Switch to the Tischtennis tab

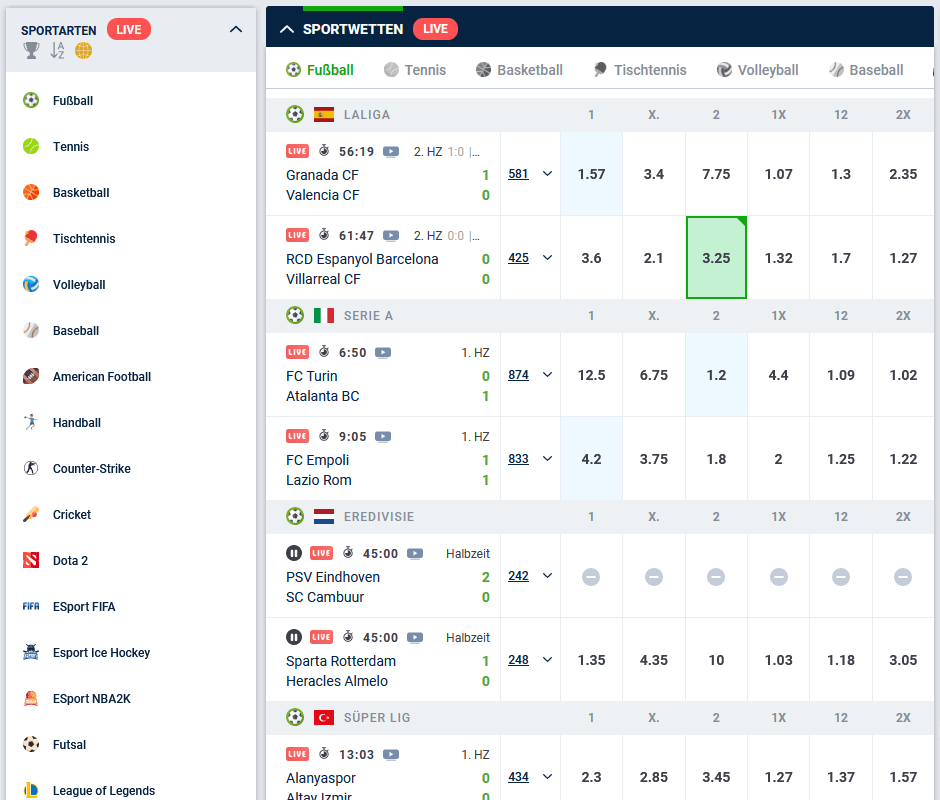pyautogui.click(x=640, y=70)
